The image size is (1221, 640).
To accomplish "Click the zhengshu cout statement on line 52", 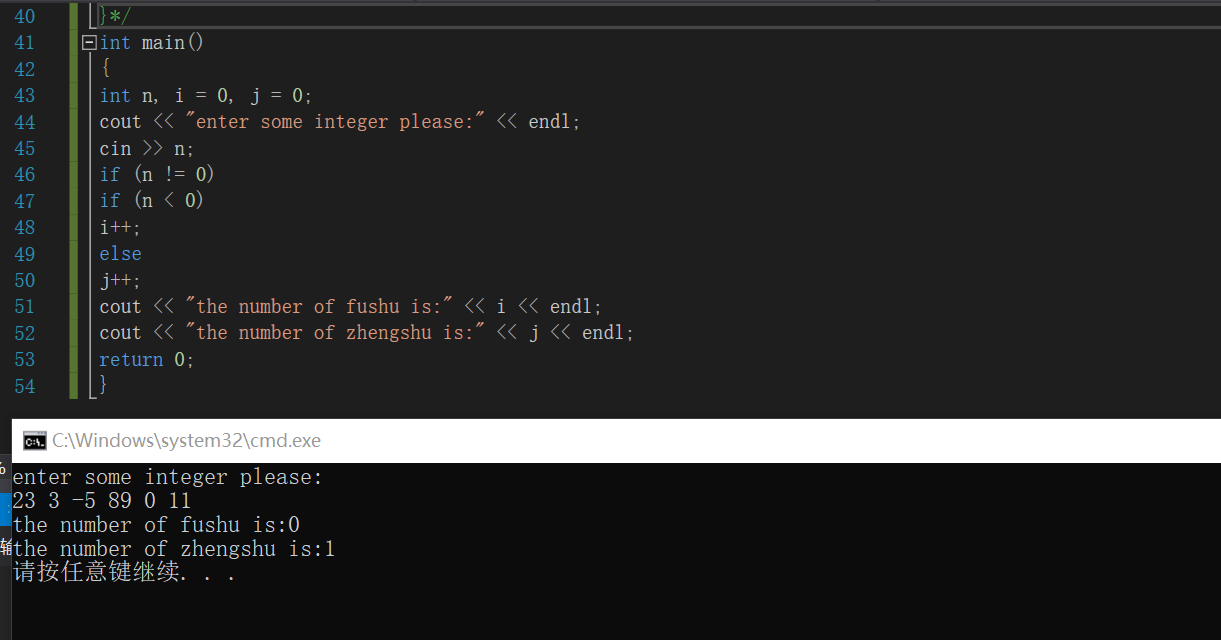I will [x=367, y=333].
